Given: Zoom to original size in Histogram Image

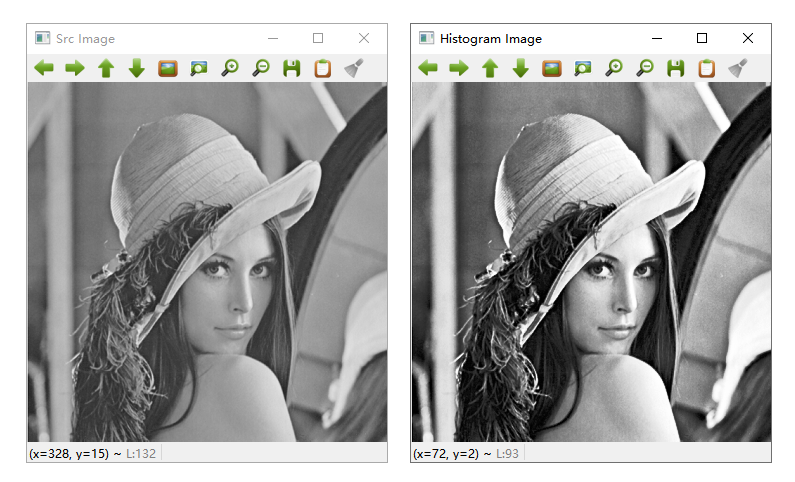Looking at the screenshot, I should point(552,68).
